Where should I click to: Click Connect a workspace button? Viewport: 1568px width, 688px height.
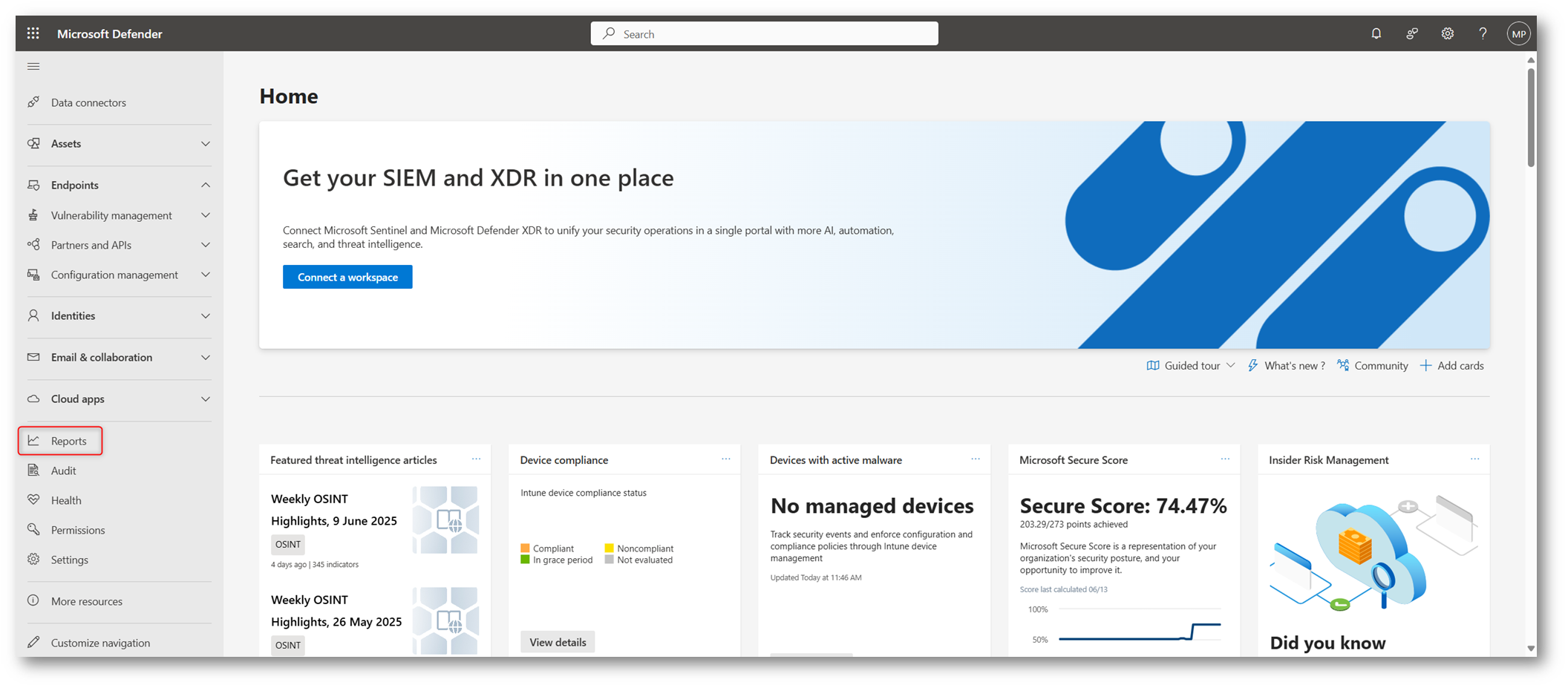[347, 277]
